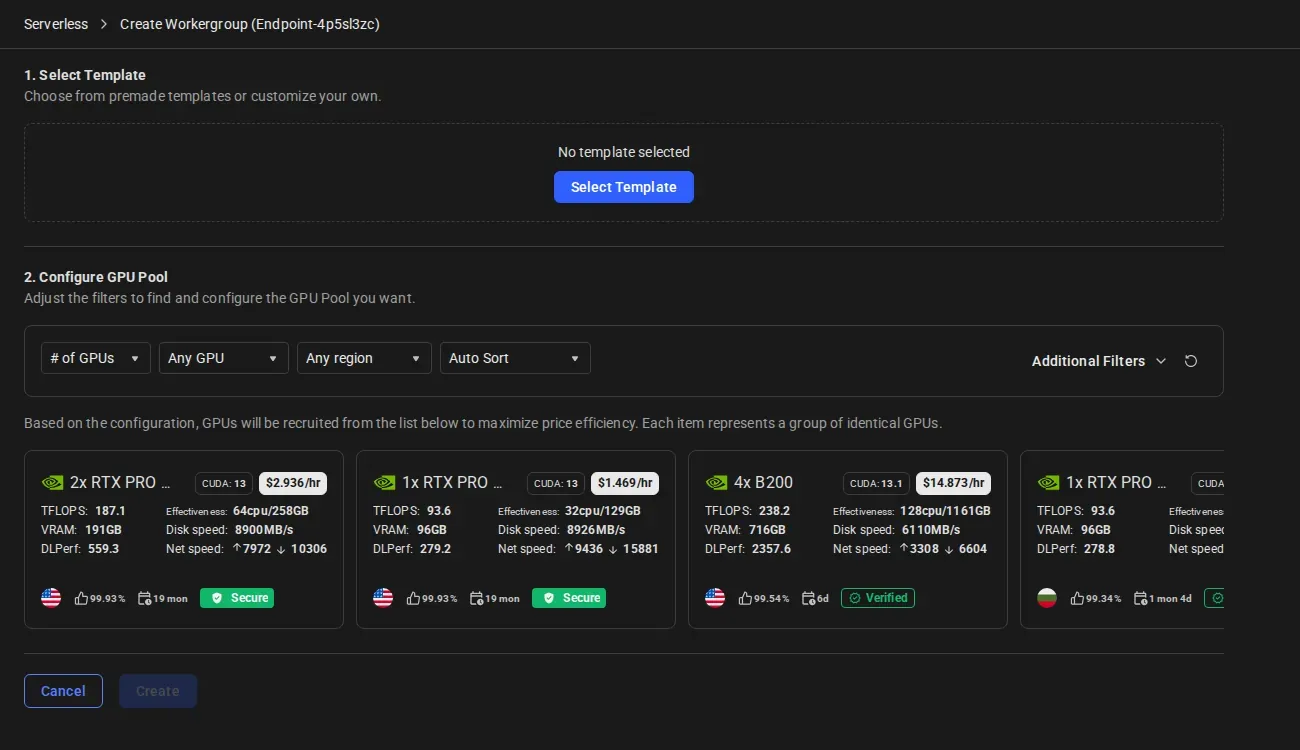The height and width of the screenshot is (750, 1300).
Task: Click the $1.469/hr price badge
Action: click(625, 483)
